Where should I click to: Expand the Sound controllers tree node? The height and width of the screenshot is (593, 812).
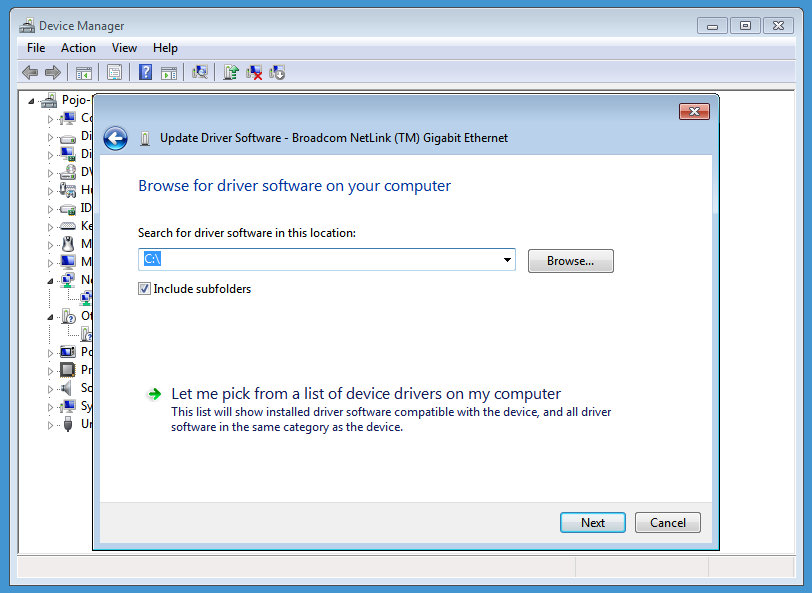(x=50, y=389)
